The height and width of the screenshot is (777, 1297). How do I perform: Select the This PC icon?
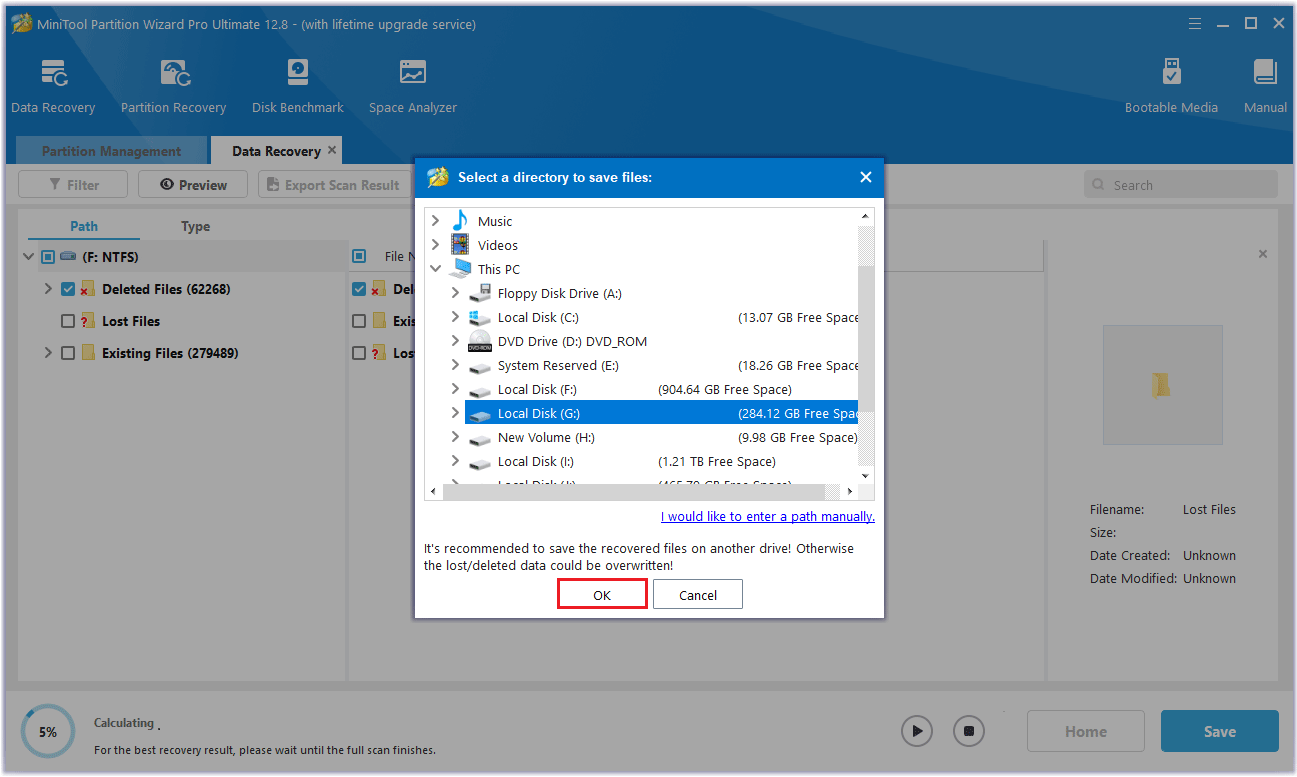pos(459,269)
